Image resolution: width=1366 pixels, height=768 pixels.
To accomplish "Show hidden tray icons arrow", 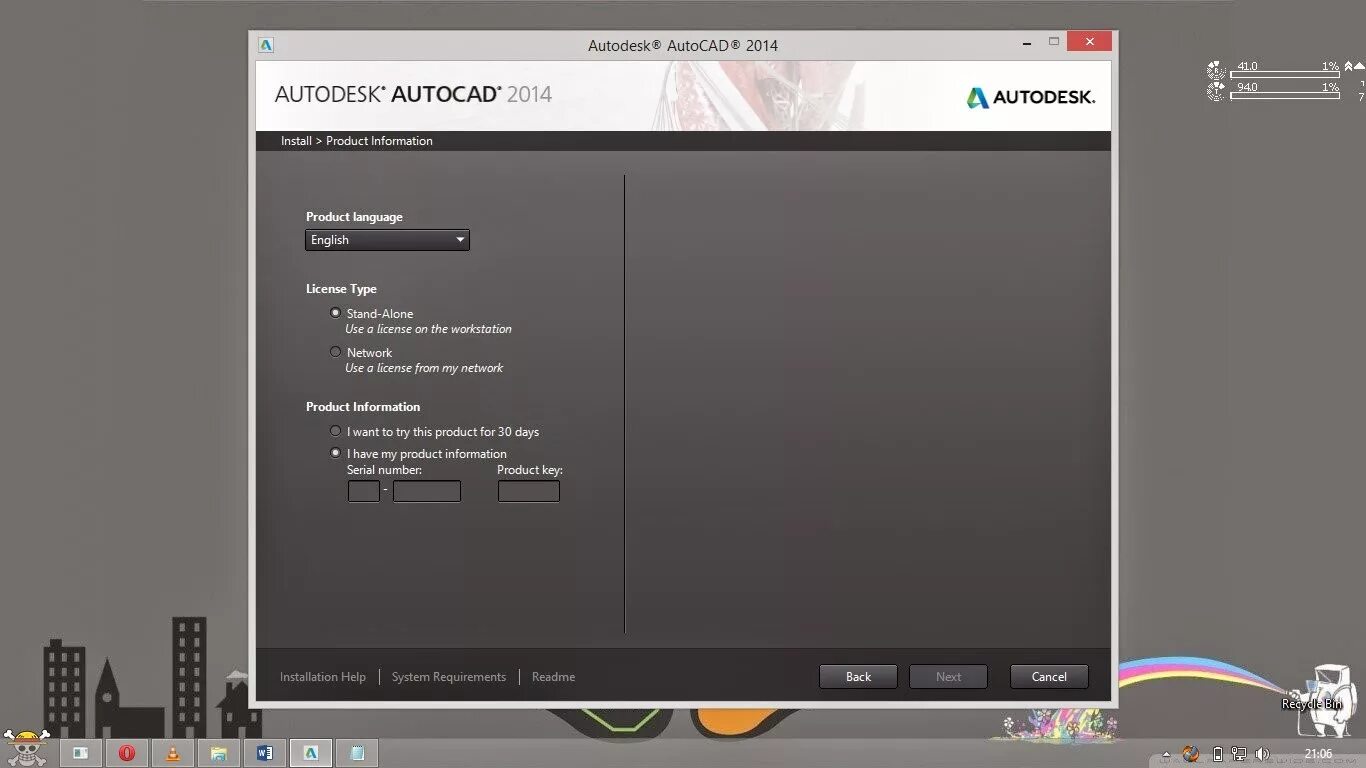I will [x=1166, y=755].
